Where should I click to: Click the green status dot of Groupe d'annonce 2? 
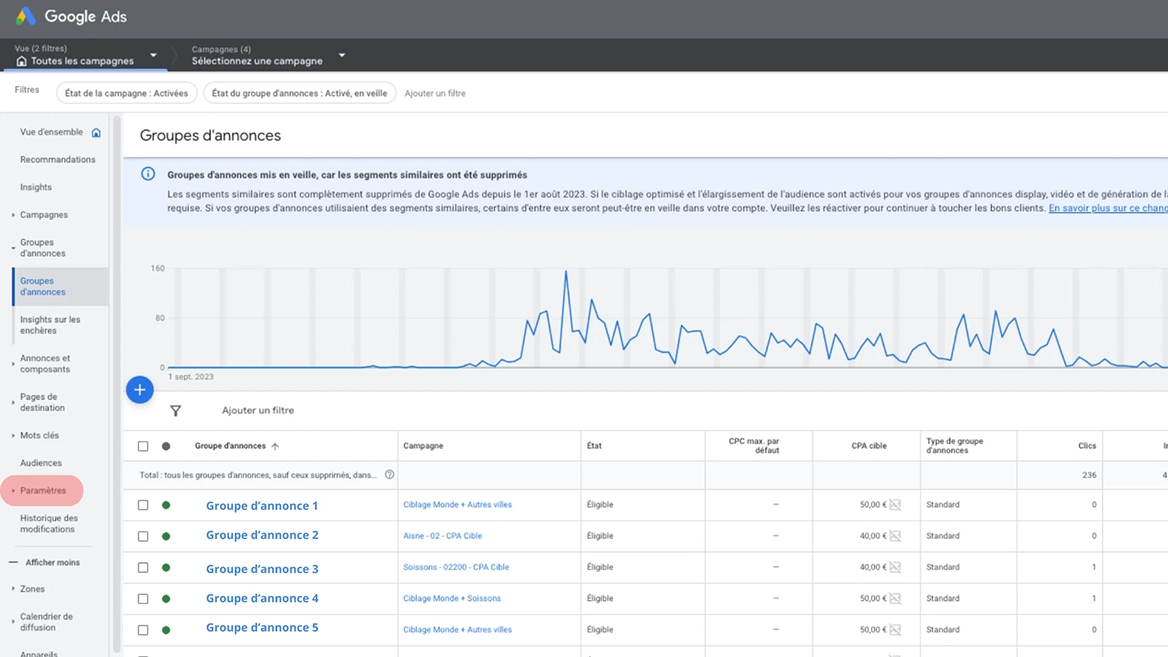click(166, 536)
